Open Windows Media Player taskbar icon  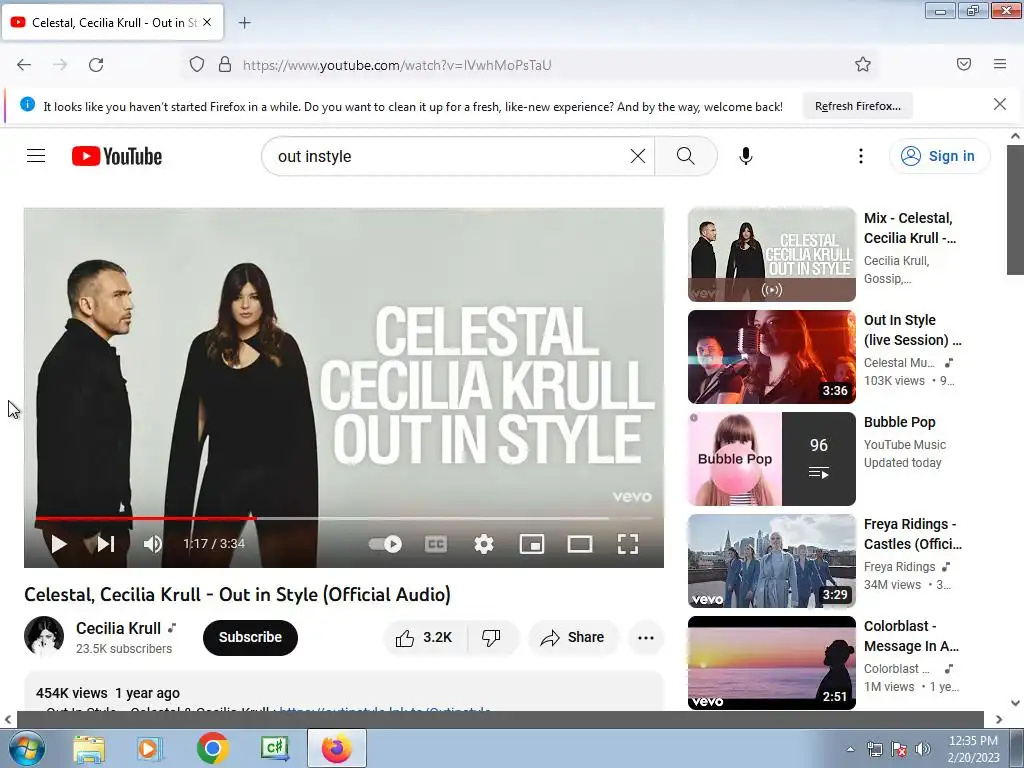[x=150, y=748]
